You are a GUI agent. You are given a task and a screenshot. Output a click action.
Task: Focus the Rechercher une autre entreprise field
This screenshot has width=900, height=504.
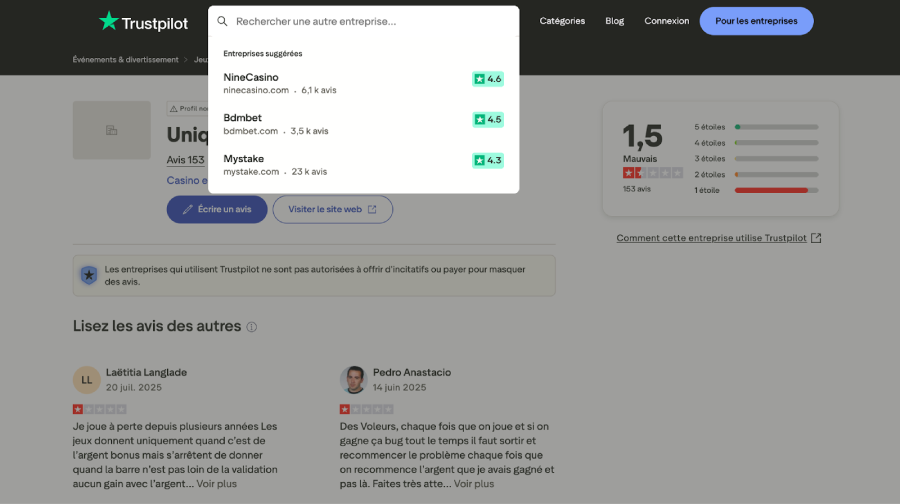370,21
